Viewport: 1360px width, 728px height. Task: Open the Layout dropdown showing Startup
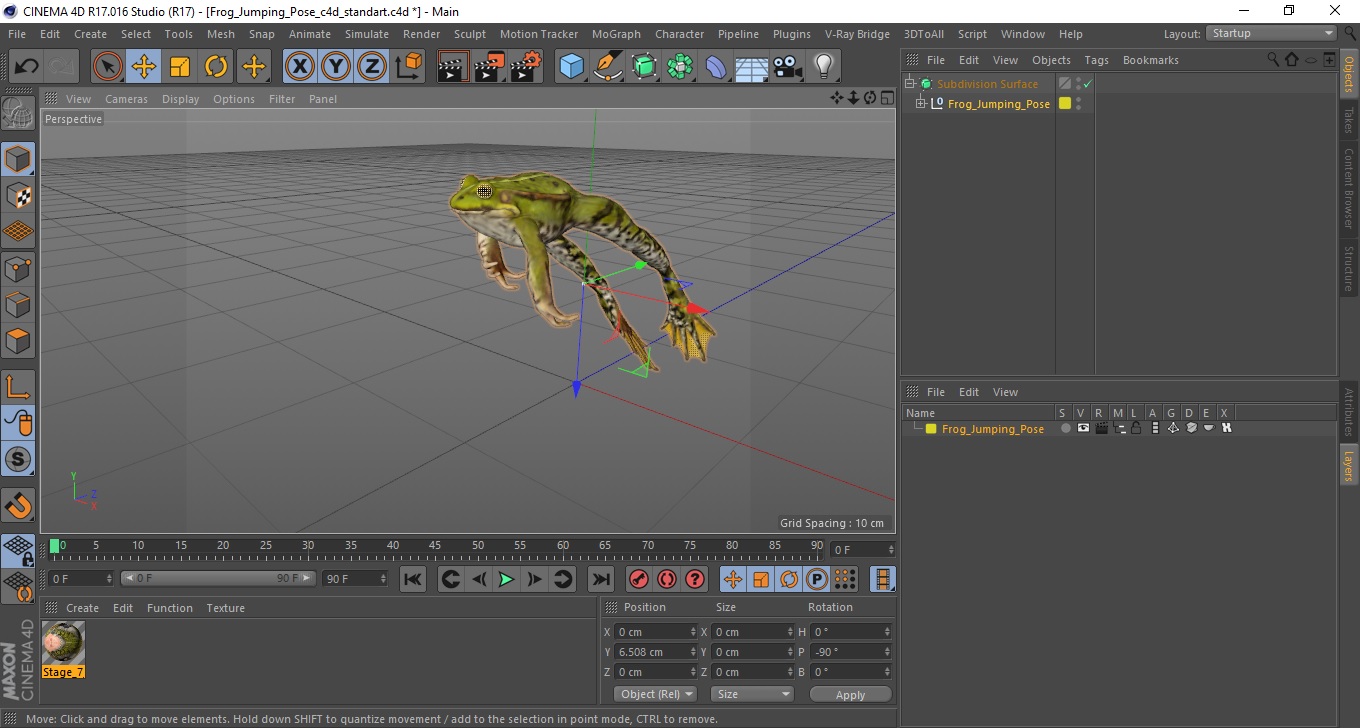1272,33
